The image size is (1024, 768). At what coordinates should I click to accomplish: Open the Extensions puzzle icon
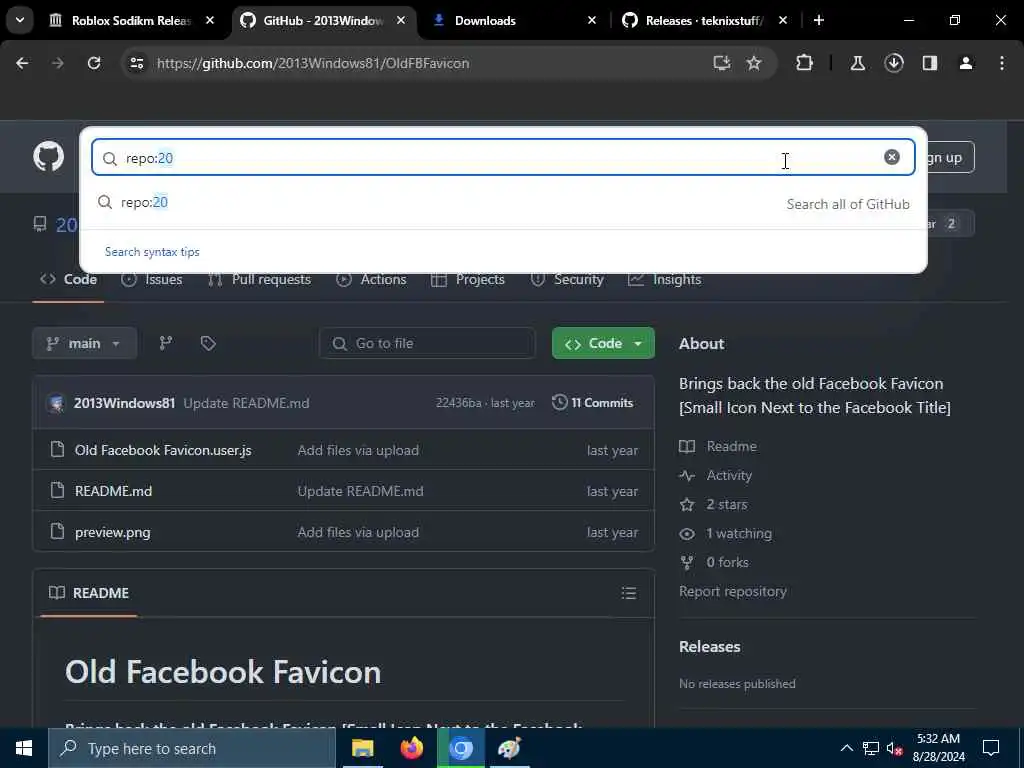point(805,63)
